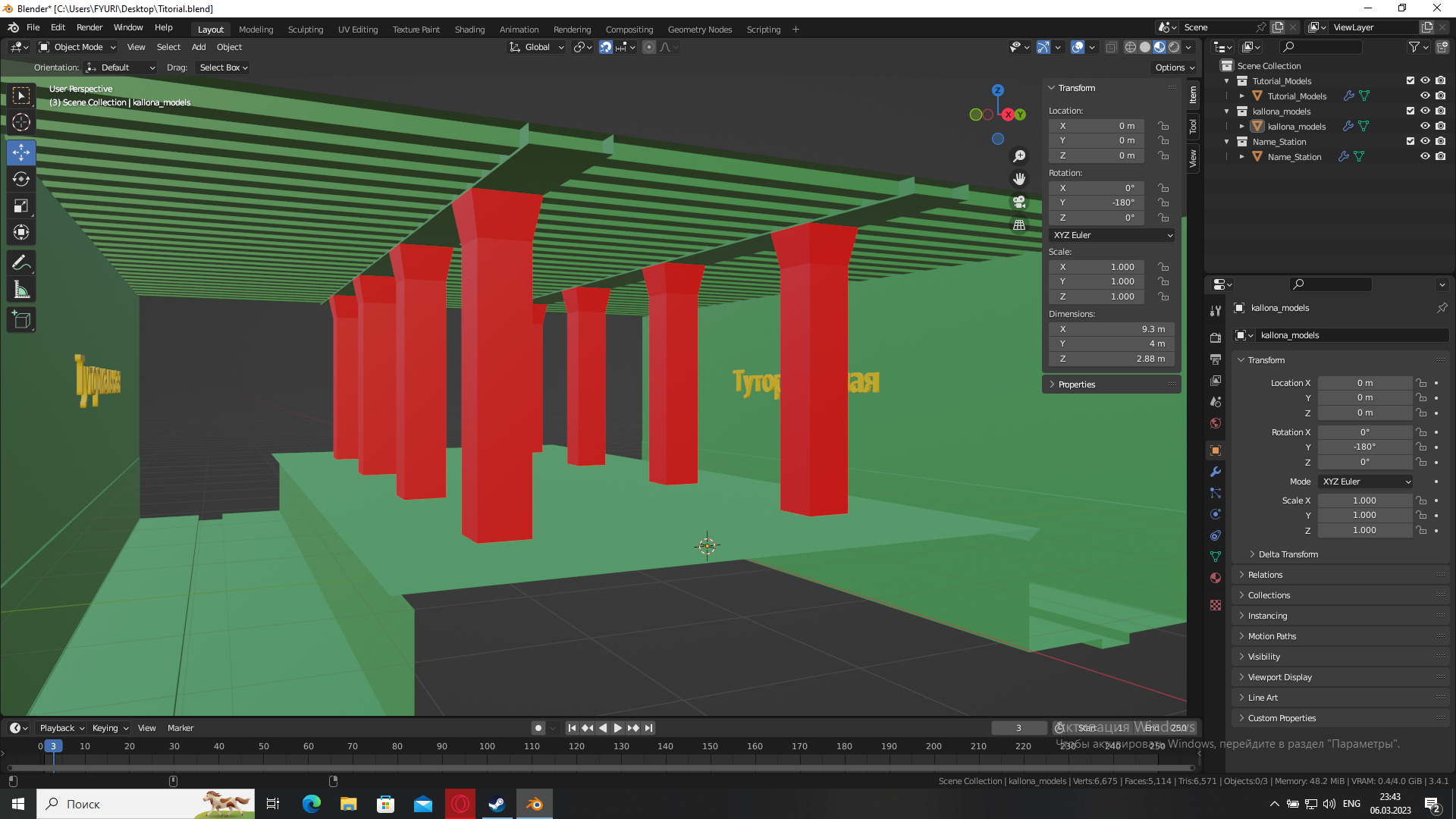Open the Render menu
The height and width of the screenshot is (819, 1456).
tap(89, 27)
